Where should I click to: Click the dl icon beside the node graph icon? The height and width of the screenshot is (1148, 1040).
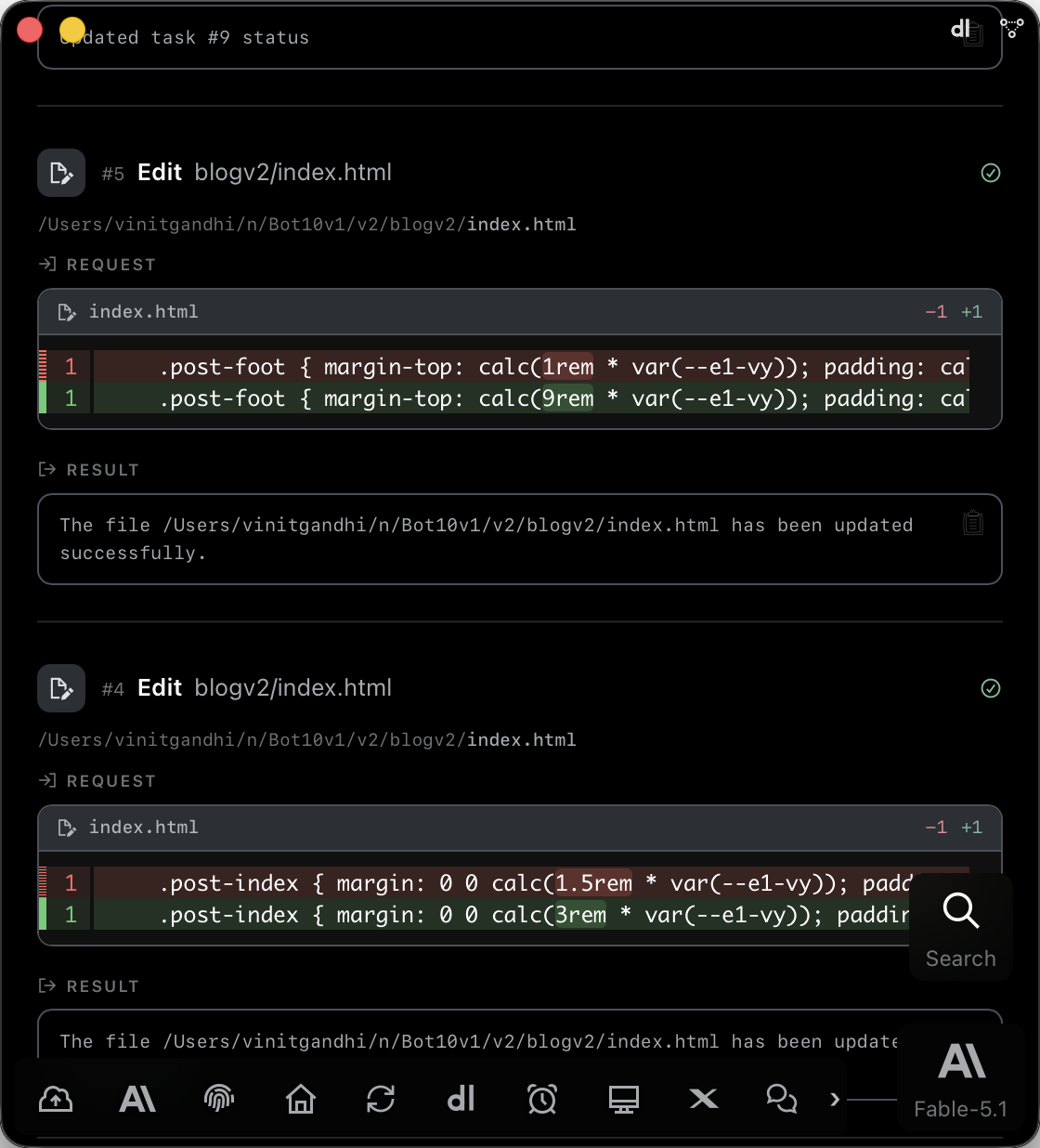click(x=962, y=29)
